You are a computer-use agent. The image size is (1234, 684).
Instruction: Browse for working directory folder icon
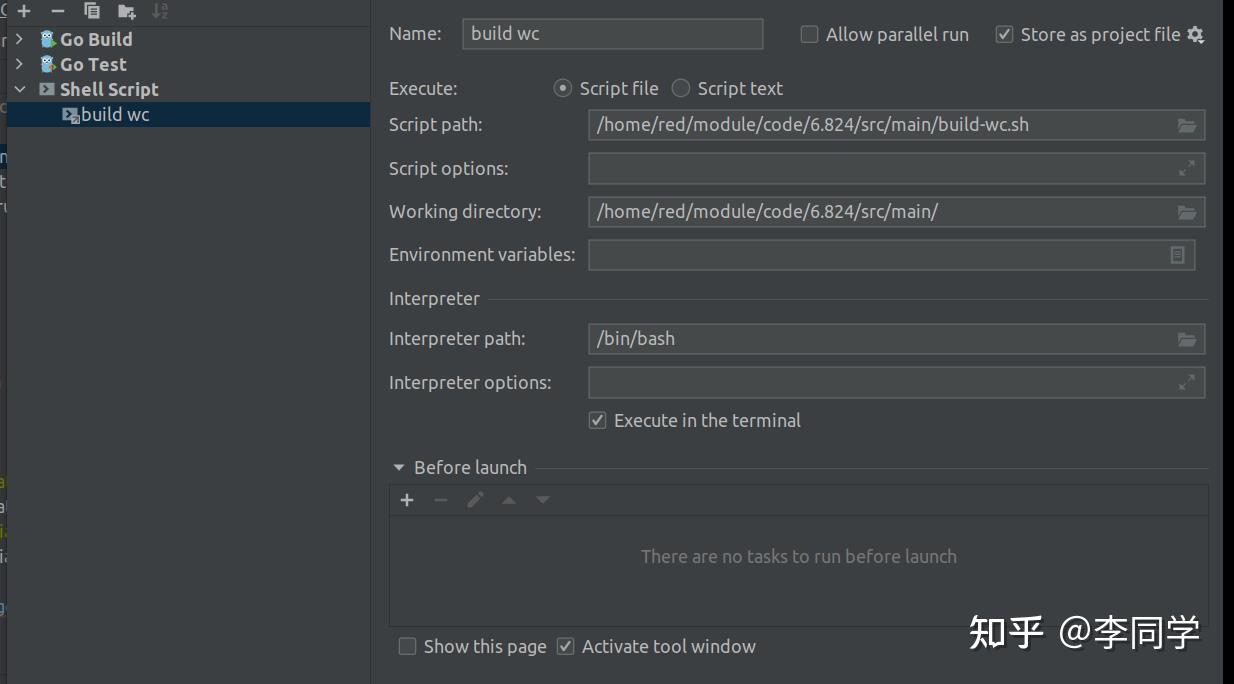(1186, 212)
